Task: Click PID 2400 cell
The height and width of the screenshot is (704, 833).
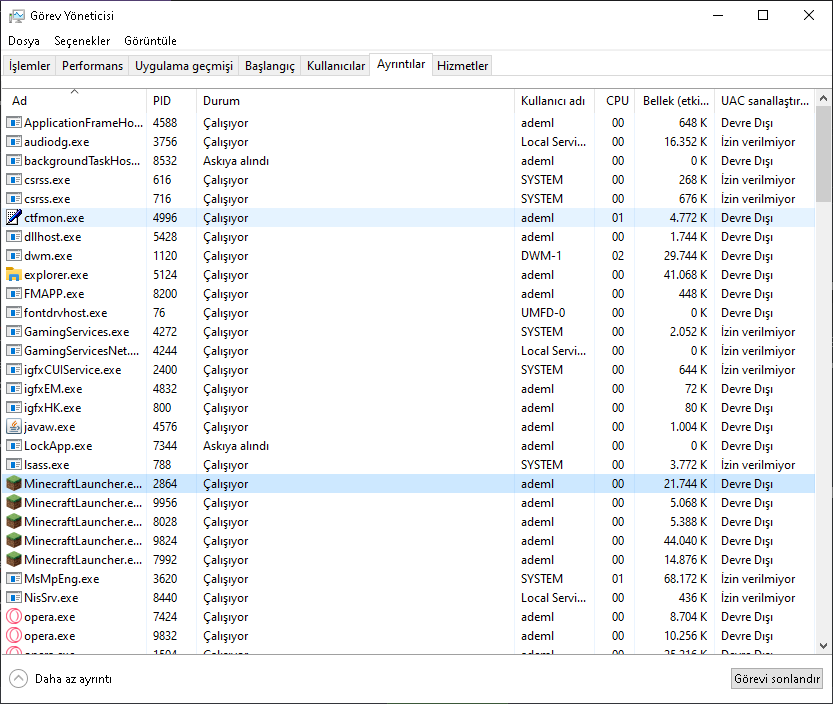Action: coord(165,370)
